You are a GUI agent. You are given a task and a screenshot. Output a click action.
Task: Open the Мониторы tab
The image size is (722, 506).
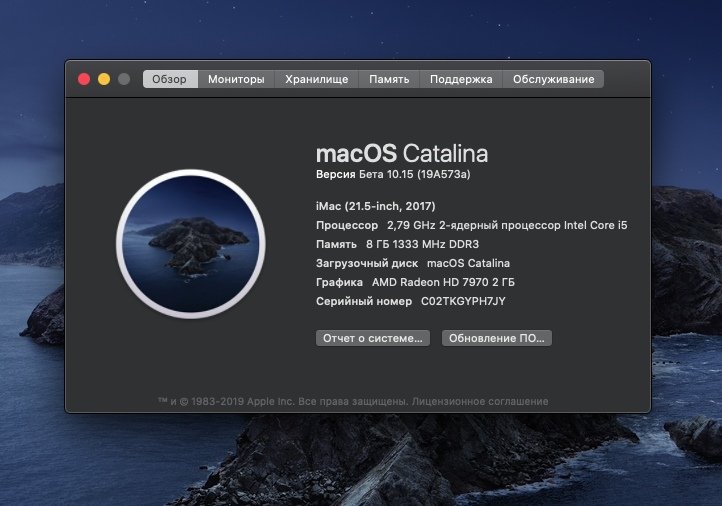[236, 79]
